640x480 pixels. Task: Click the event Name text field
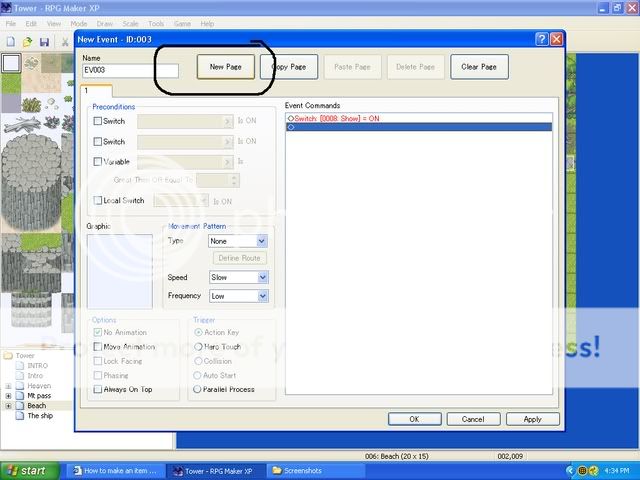click(129, 71)
